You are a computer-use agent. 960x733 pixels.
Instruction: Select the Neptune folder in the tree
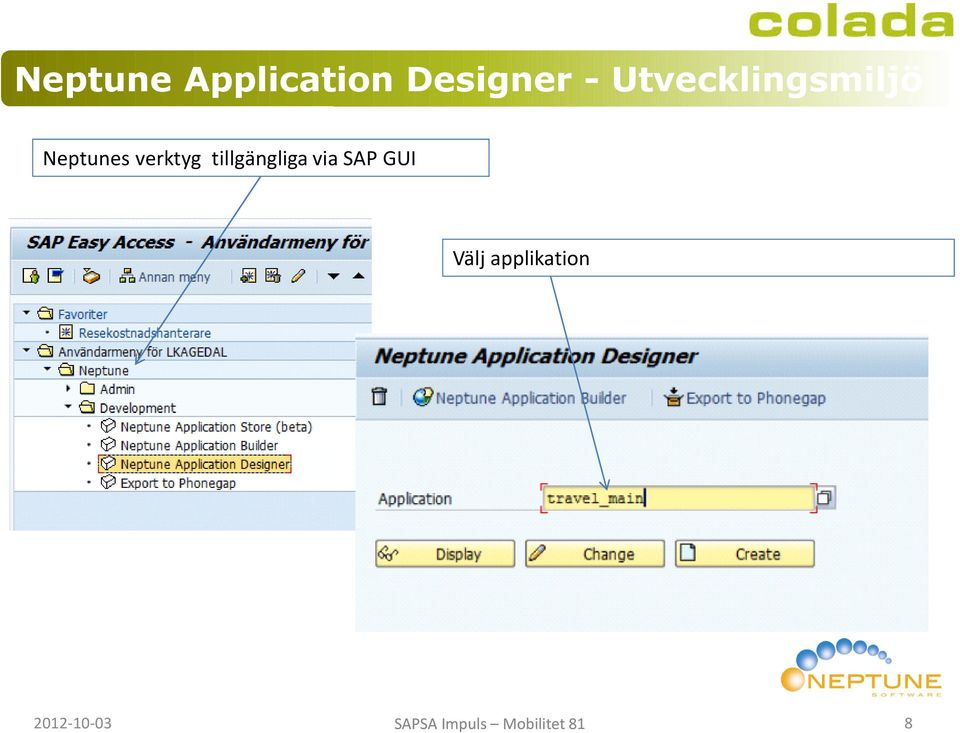pyautogui.click(x=103, y=370)
